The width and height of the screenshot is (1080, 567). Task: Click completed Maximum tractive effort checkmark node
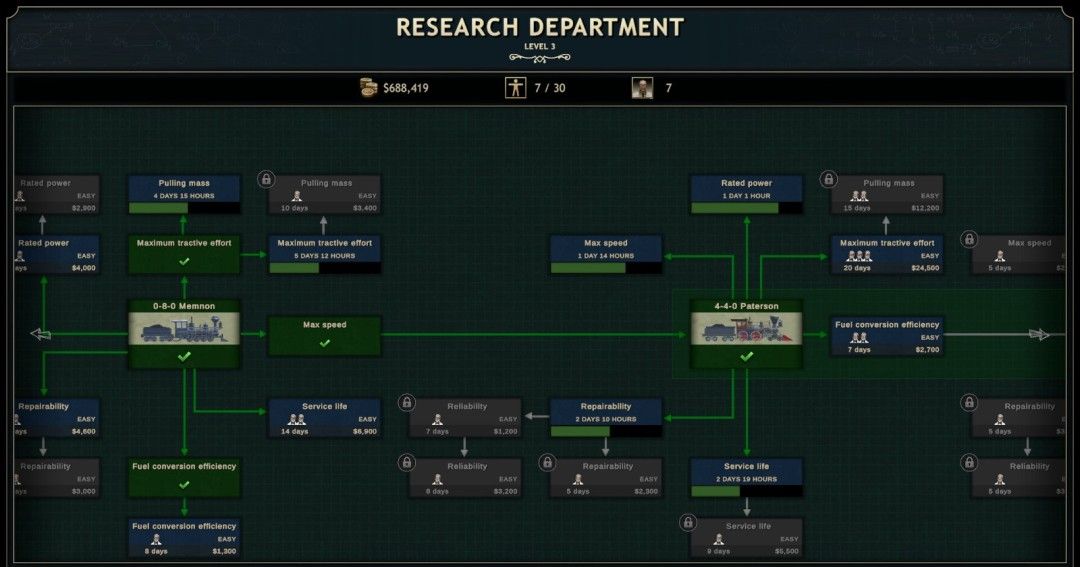coord(184,254)
